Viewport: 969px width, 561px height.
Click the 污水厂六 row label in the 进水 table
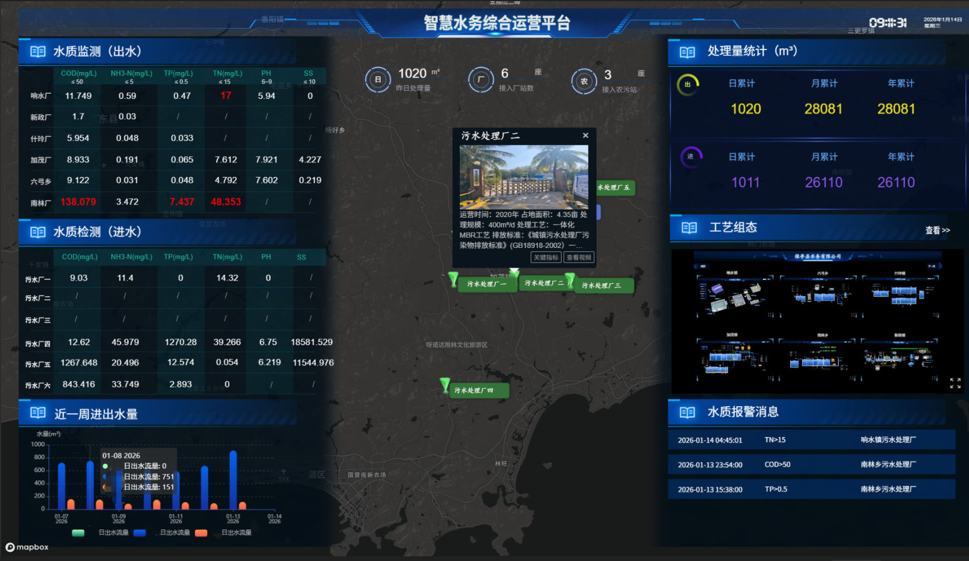[38, 386]
